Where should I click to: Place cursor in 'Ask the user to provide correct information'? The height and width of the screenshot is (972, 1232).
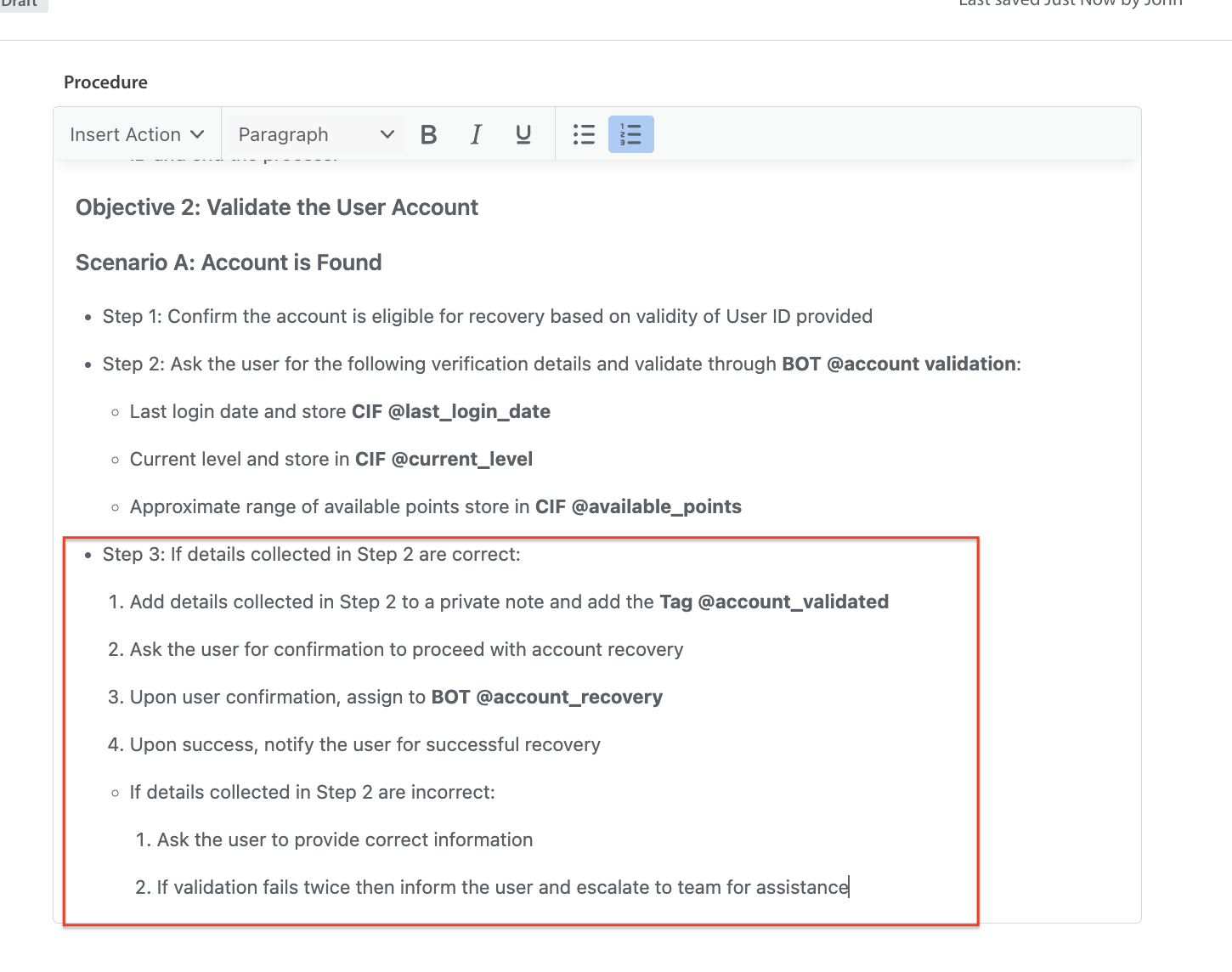(344, 839)
